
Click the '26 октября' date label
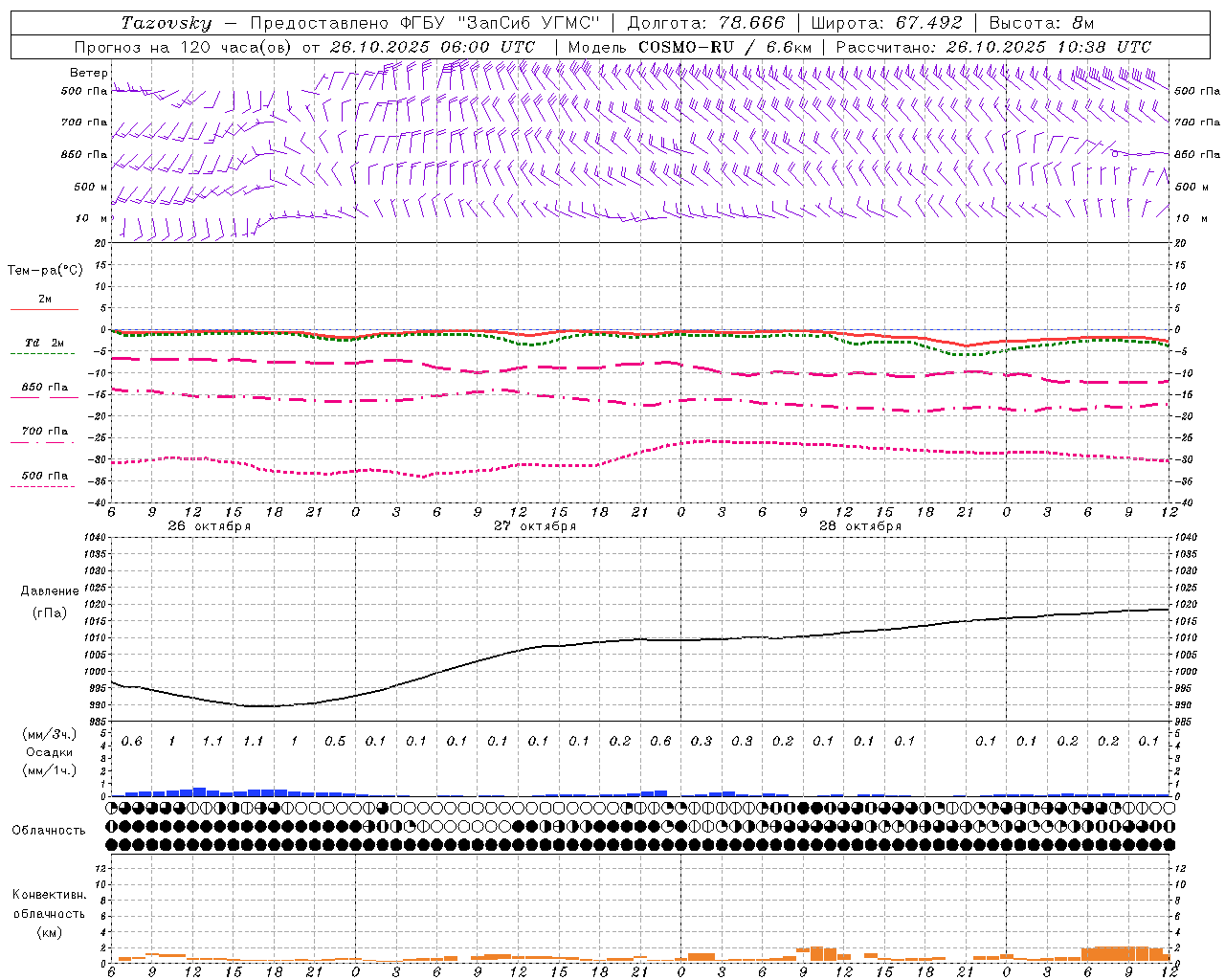point(210,526)
